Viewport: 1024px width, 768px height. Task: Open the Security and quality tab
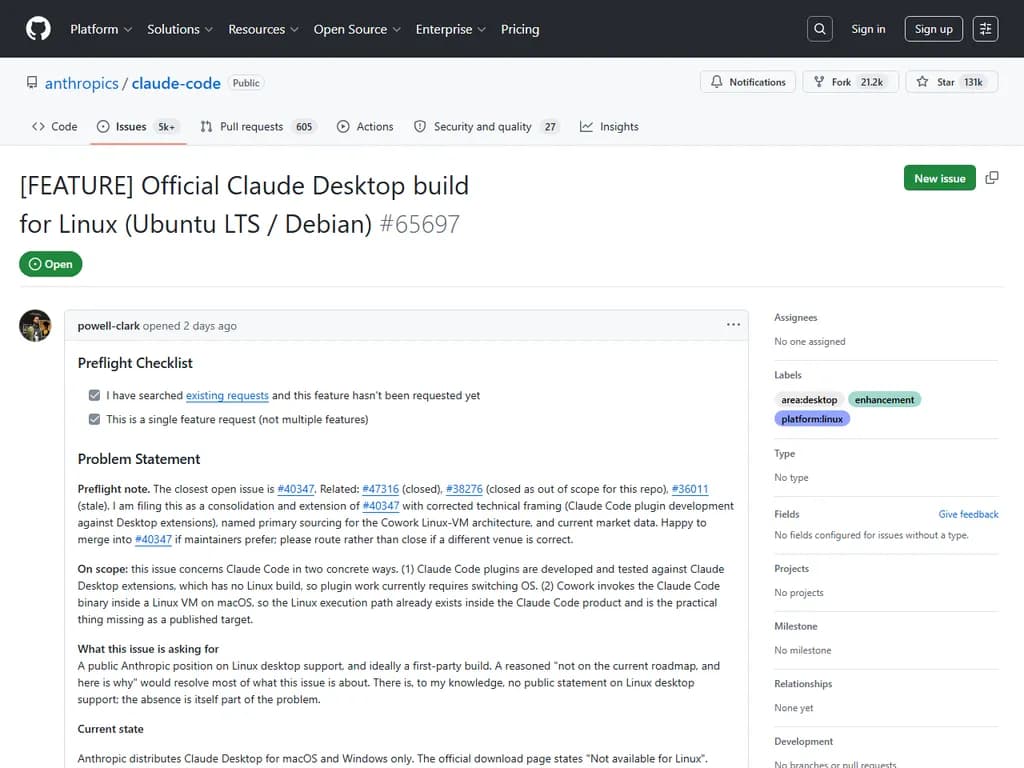[487, 127]
